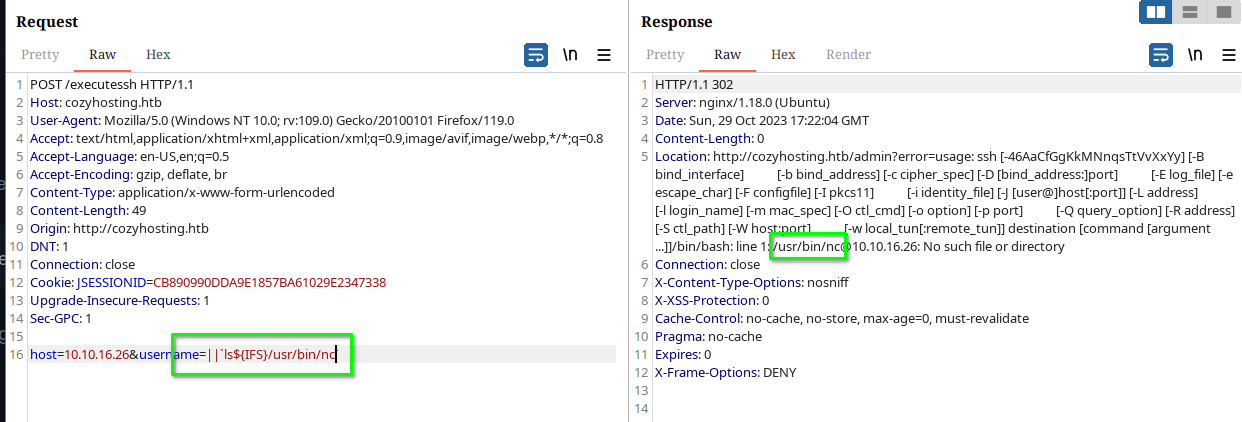Click the X-Frame-Options: DENY header
Viewport: 1242px width, 422px height.
(x=726, y=372)
